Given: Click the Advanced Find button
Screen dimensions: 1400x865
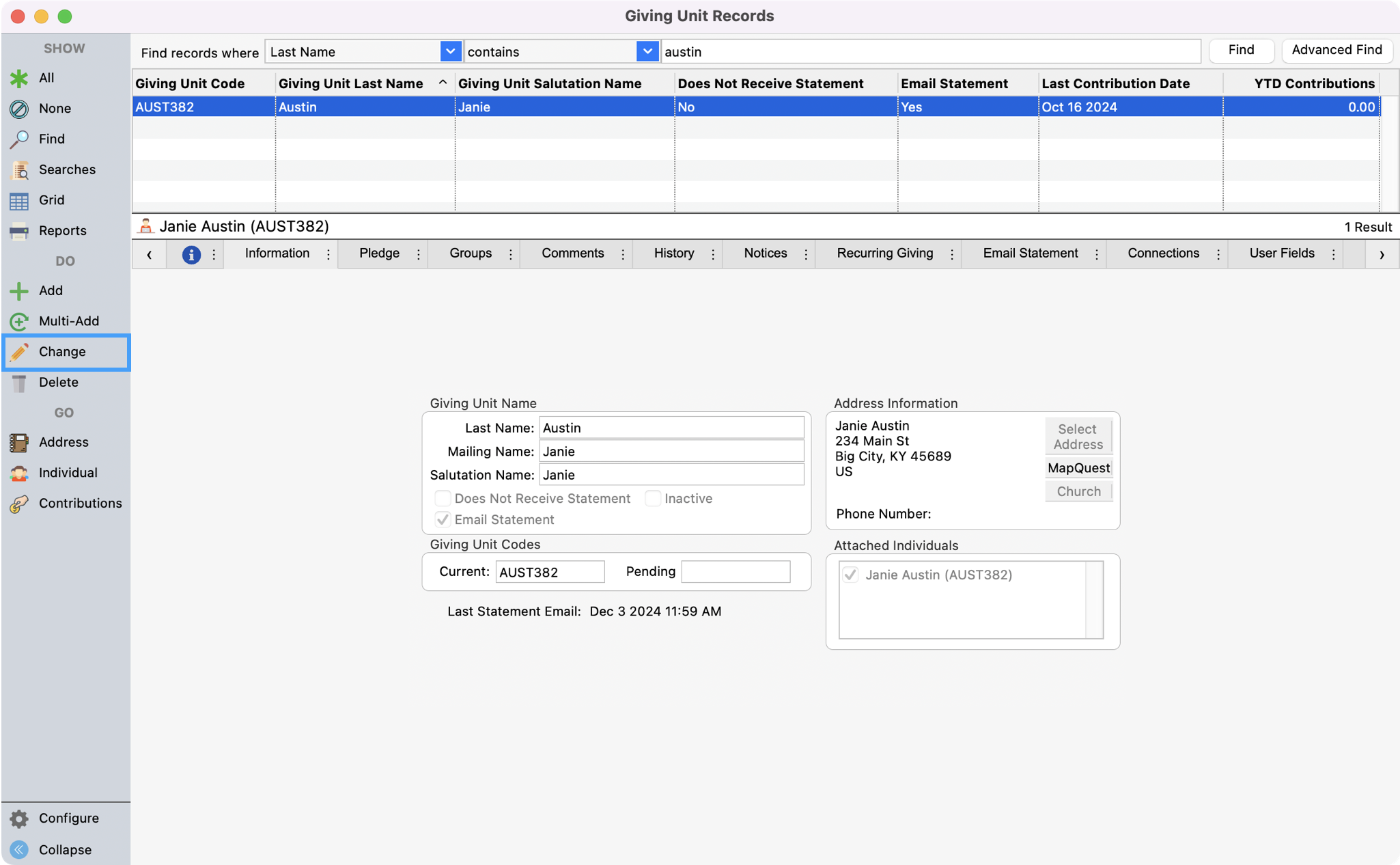Looking at the screenshot, I should [1336, 50].
